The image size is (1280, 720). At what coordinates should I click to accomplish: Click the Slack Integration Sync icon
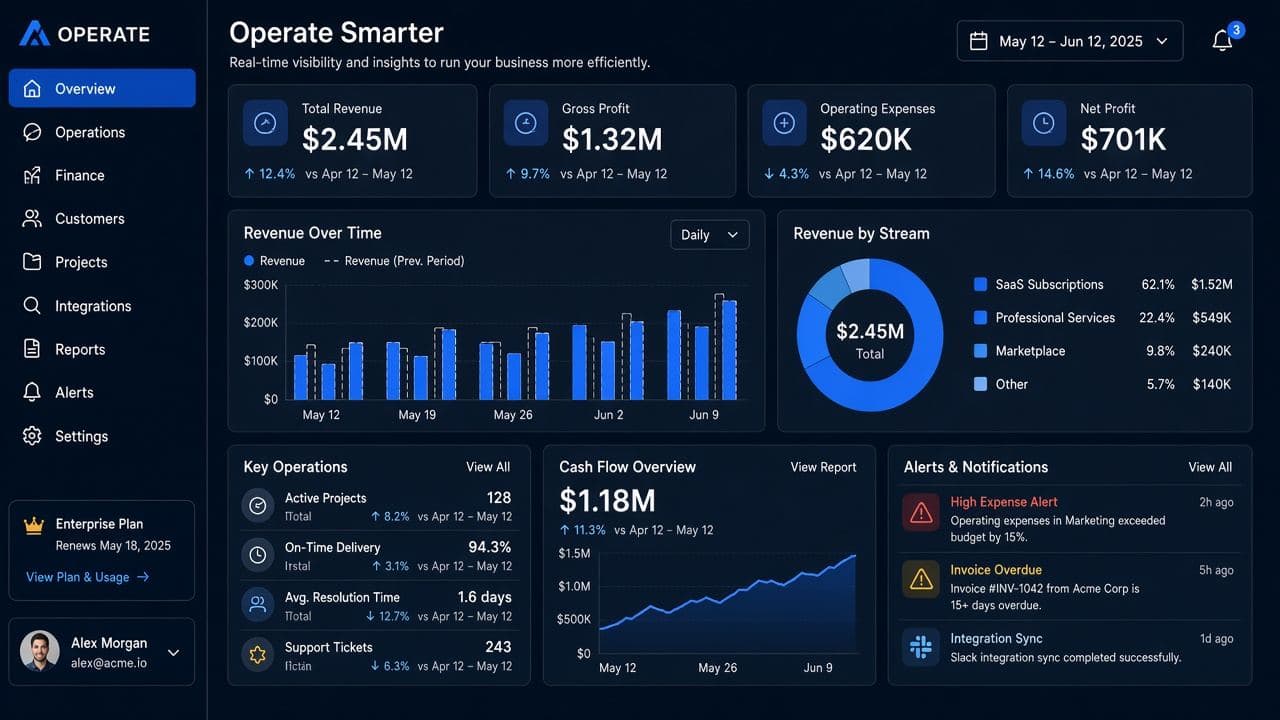tap(921, 647)
